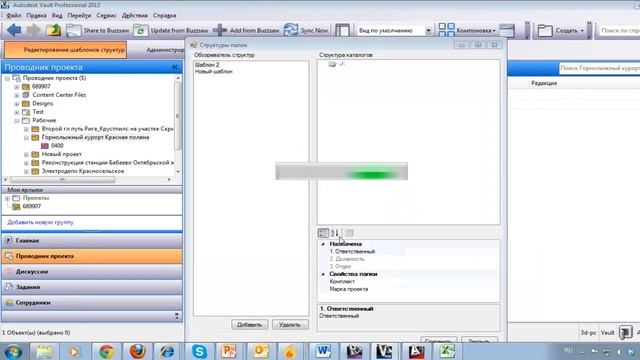Open Skype from the taskbar

(x=199, y=351)
